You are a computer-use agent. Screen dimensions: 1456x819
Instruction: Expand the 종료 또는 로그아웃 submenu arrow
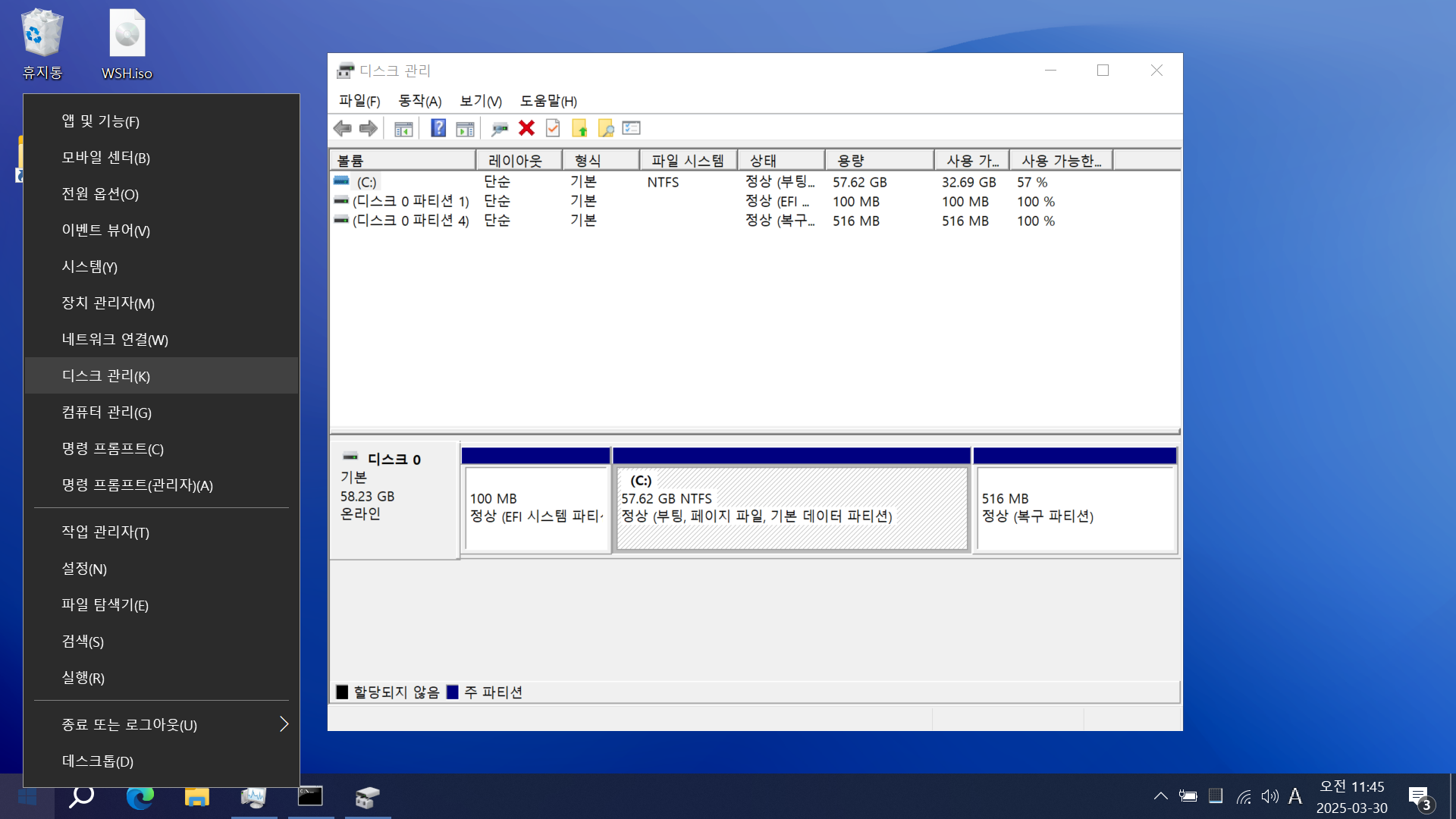[284, 724]
